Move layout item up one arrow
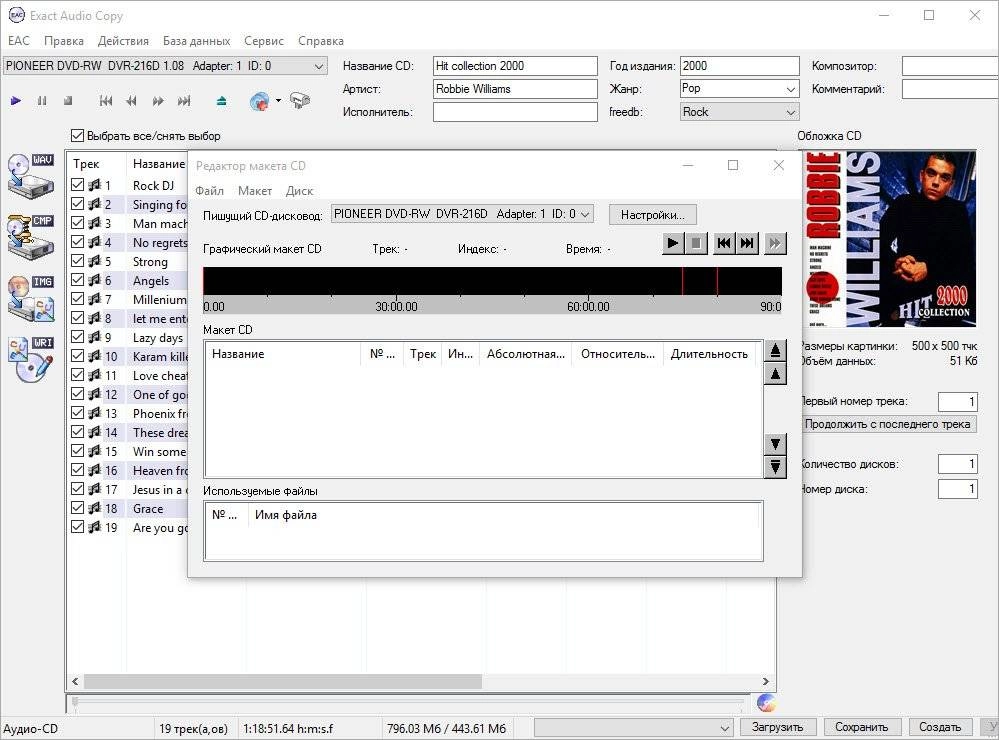This screenshot has width=999, height=740. 775,374
